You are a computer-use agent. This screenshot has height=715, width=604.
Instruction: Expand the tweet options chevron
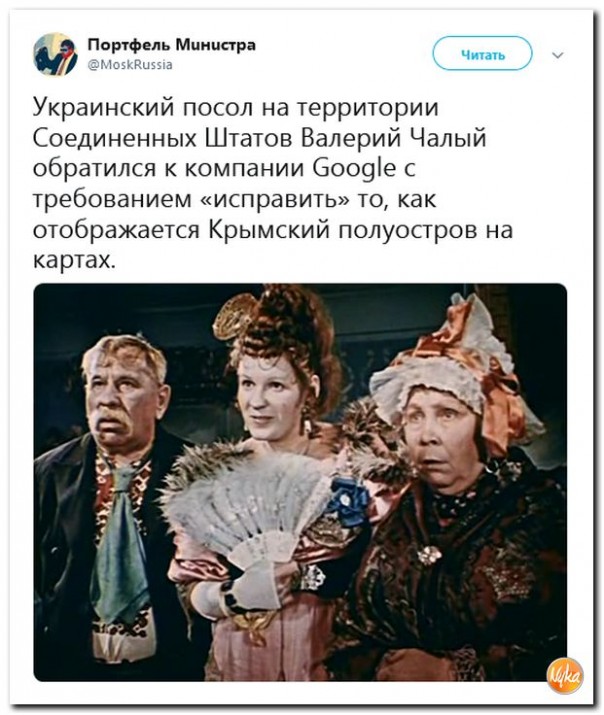[558, 55]
